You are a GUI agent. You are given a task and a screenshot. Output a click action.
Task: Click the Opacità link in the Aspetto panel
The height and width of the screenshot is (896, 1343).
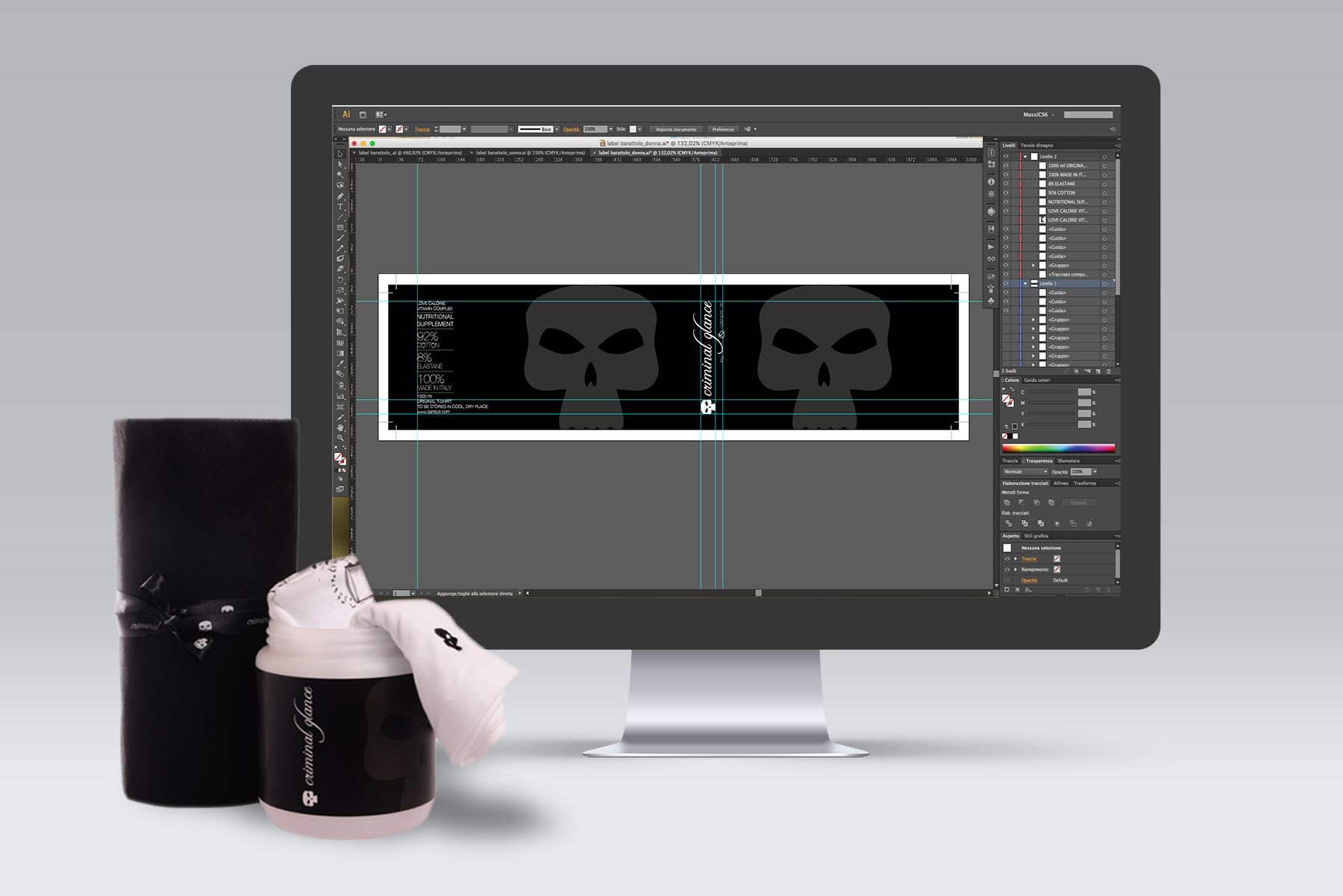click(1030, 580)
